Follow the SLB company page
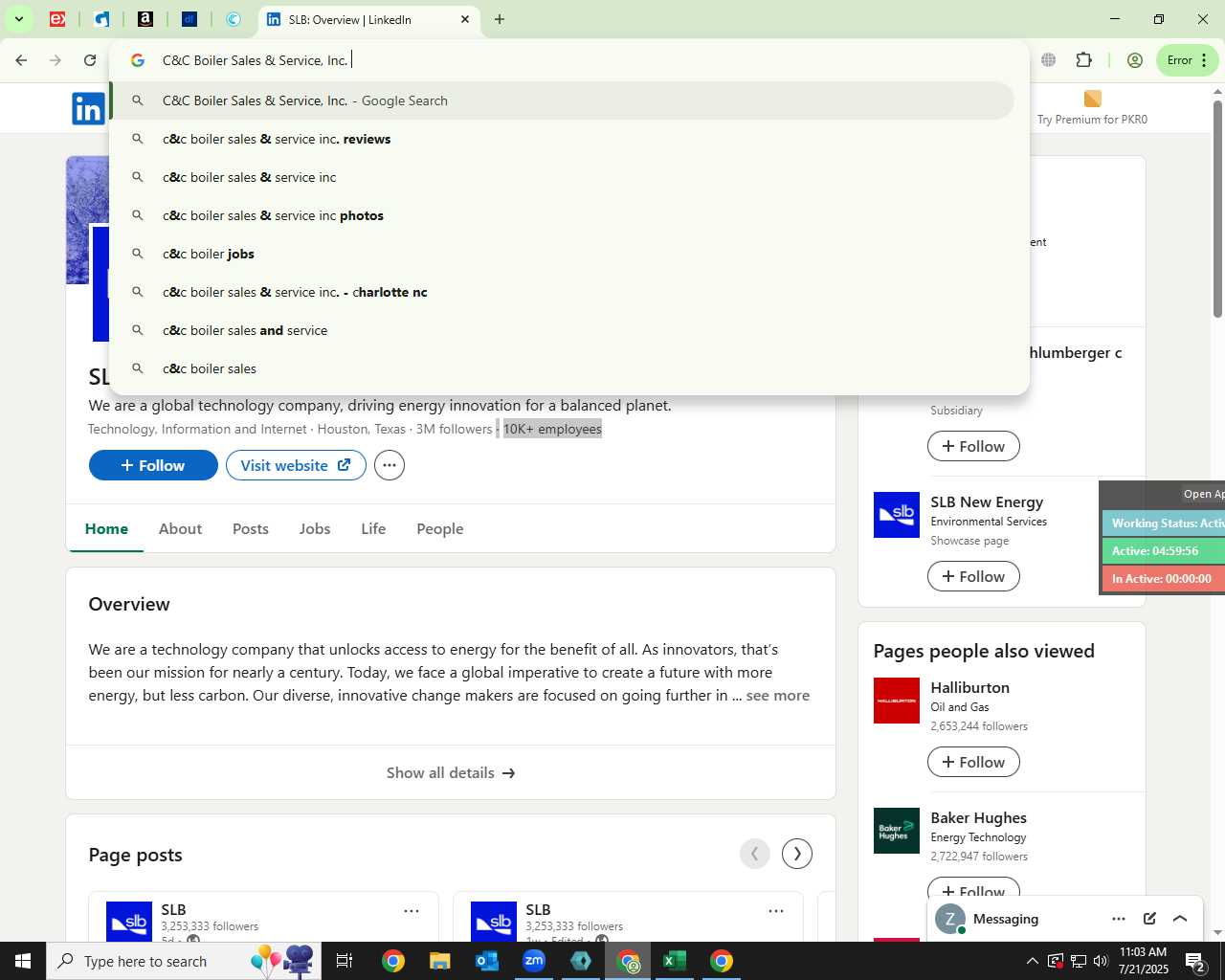Viewport: 1225px width, 980px height. (x=153, y=465)
